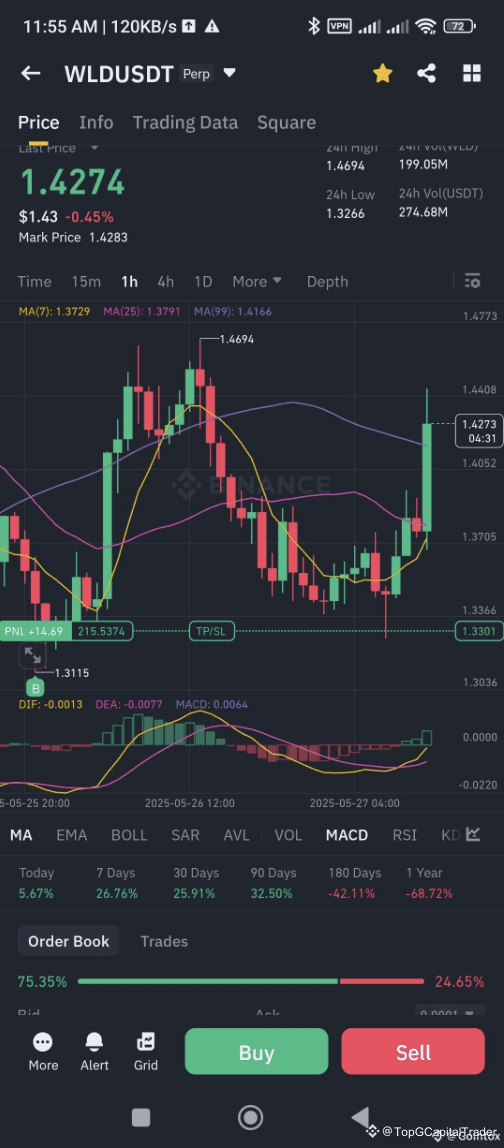
Task: Tap the PNL +14.69 position label
Action: pyautogui.click(x=34, y=631)
